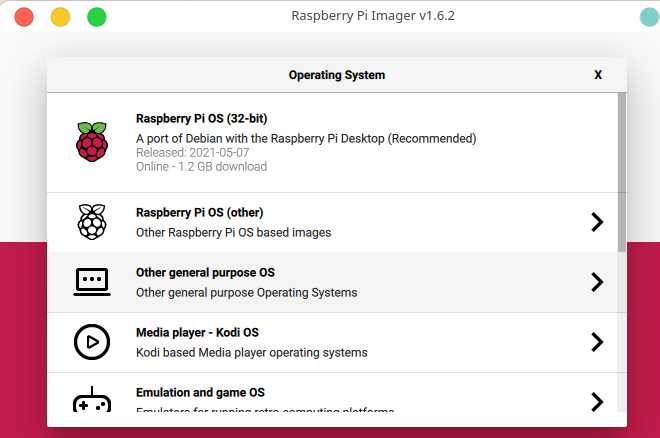Screen dimensions: 660x438
Task: Click the operating system list scrollbar
Action: [x=622, y=173]
